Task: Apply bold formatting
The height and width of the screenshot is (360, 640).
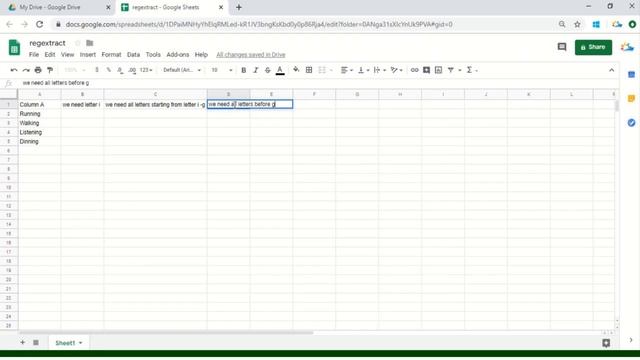Action: pyautogui.click(x=244, y=70)
